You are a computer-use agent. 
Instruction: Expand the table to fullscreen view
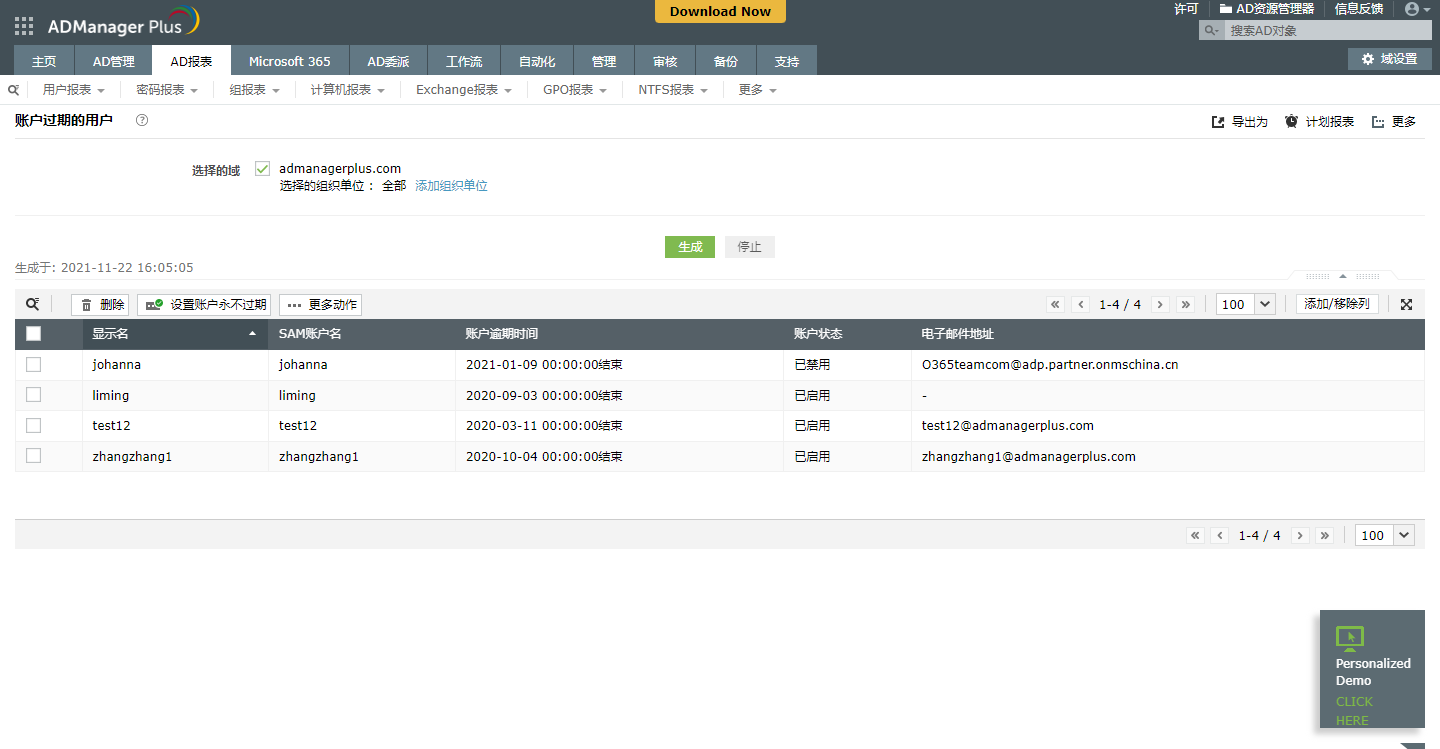1406,304
